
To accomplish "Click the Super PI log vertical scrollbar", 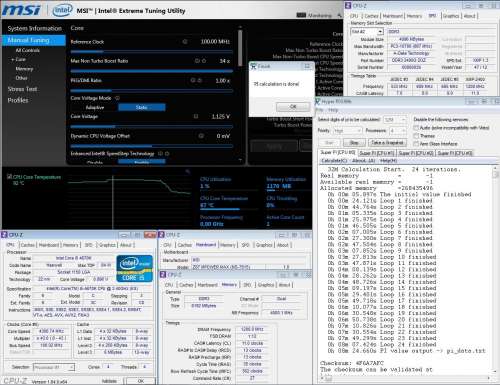I will click(495, 270).
